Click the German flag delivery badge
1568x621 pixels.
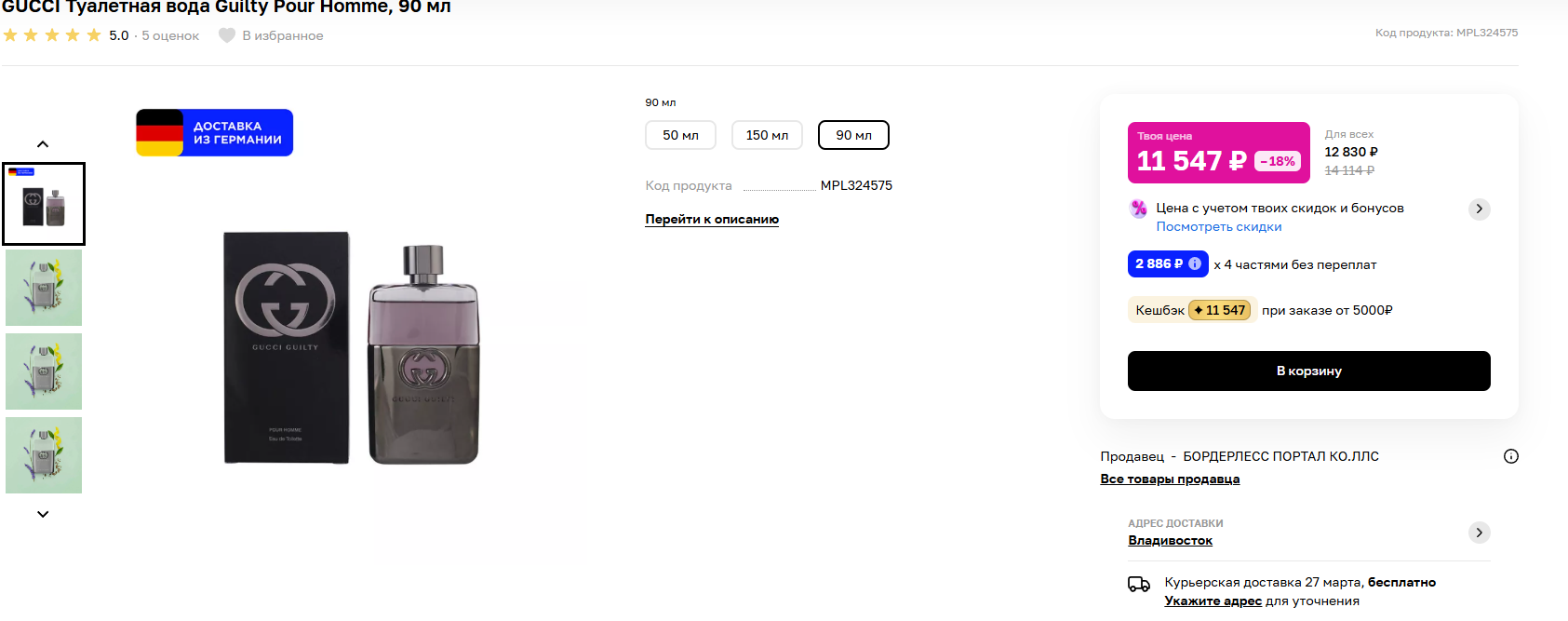click(215, 132)
